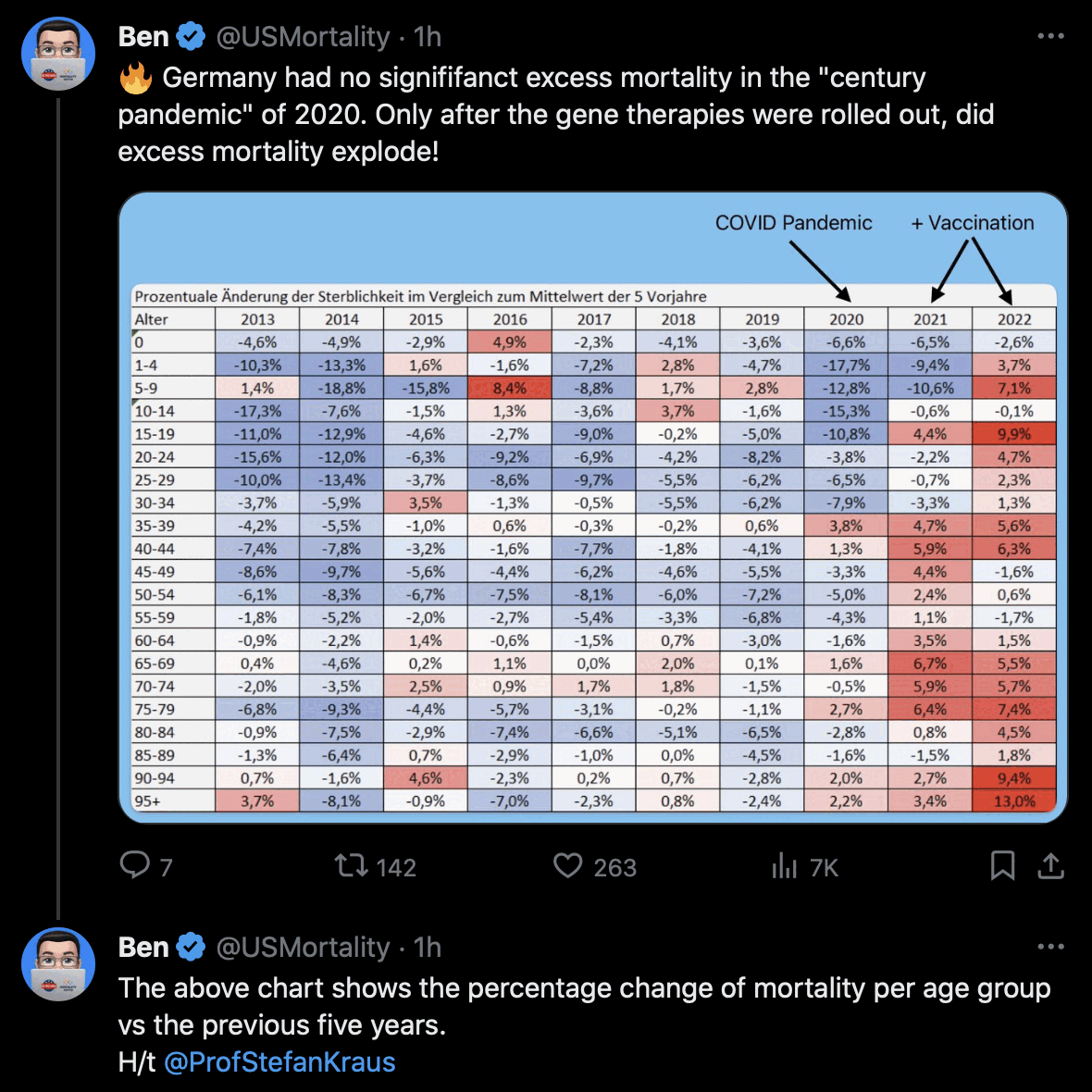The width and height of the screenshot is (1092, 1092).
Task: Click the 1h timestamp on second tweet
Action: (x=428, y=947)
